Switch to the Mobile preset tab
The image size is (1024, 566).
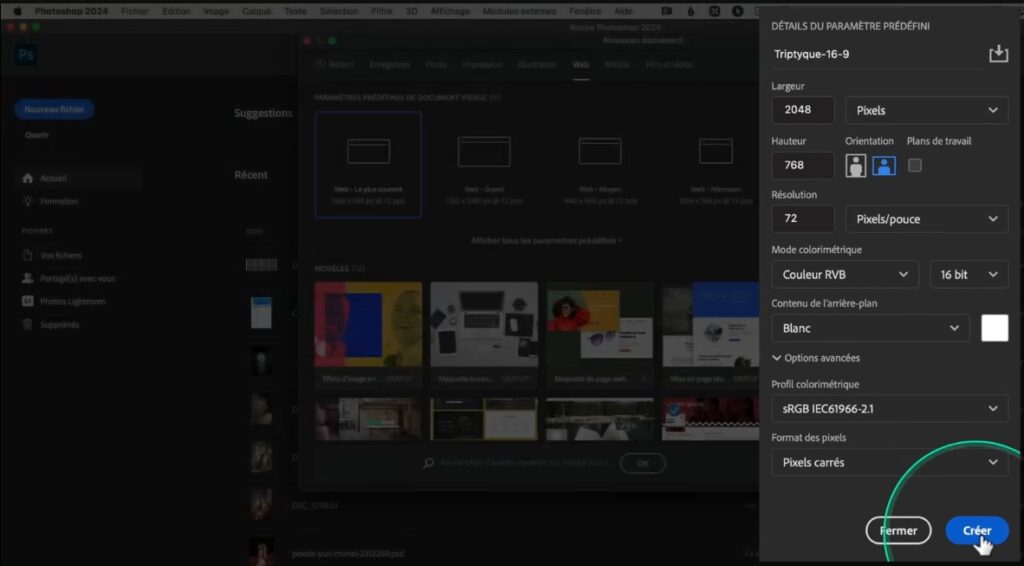(x=617, y=64)
